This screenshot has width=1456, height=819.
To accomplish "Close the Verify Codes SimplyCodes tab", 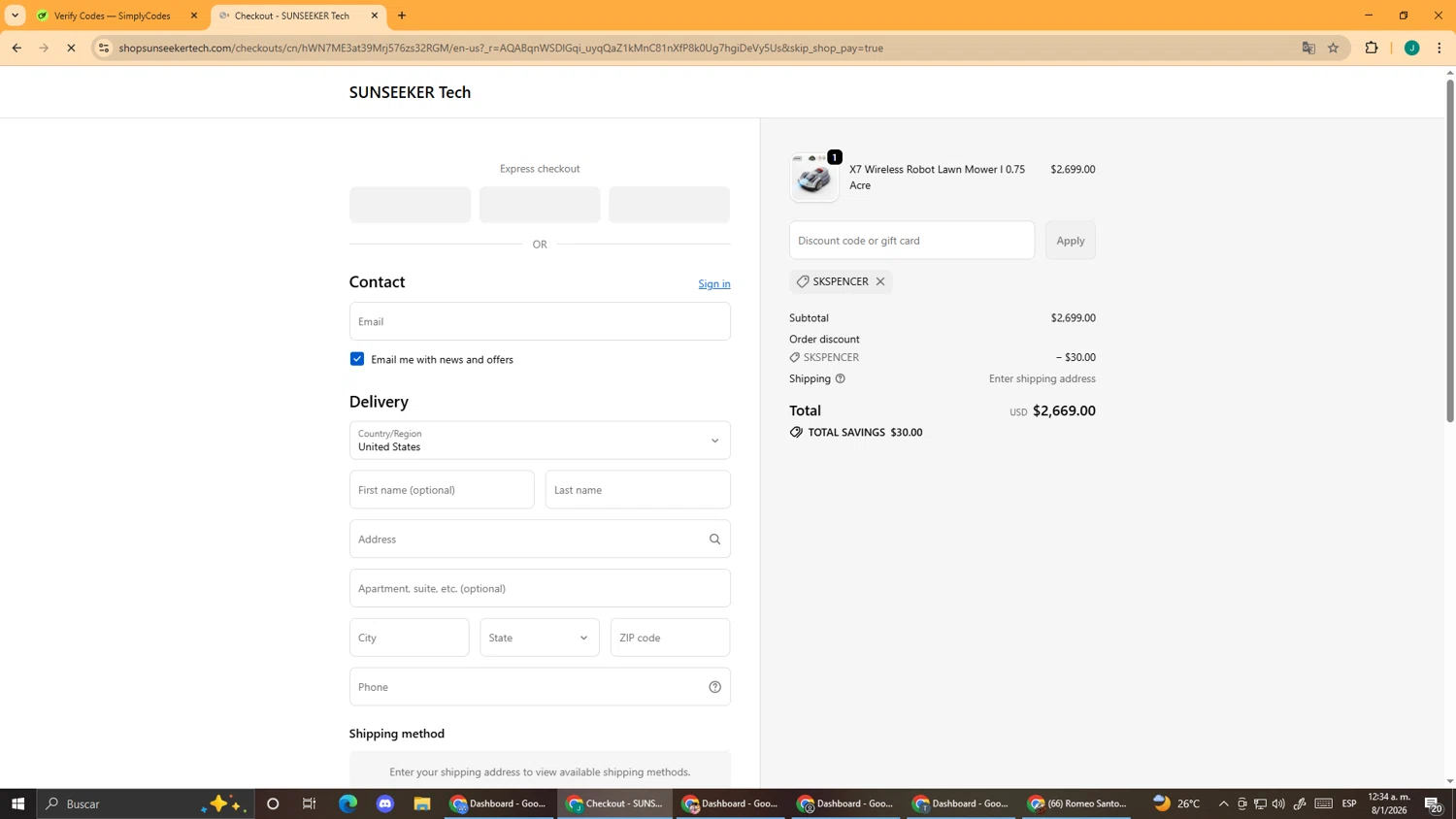I will click(x=194, y=16).
